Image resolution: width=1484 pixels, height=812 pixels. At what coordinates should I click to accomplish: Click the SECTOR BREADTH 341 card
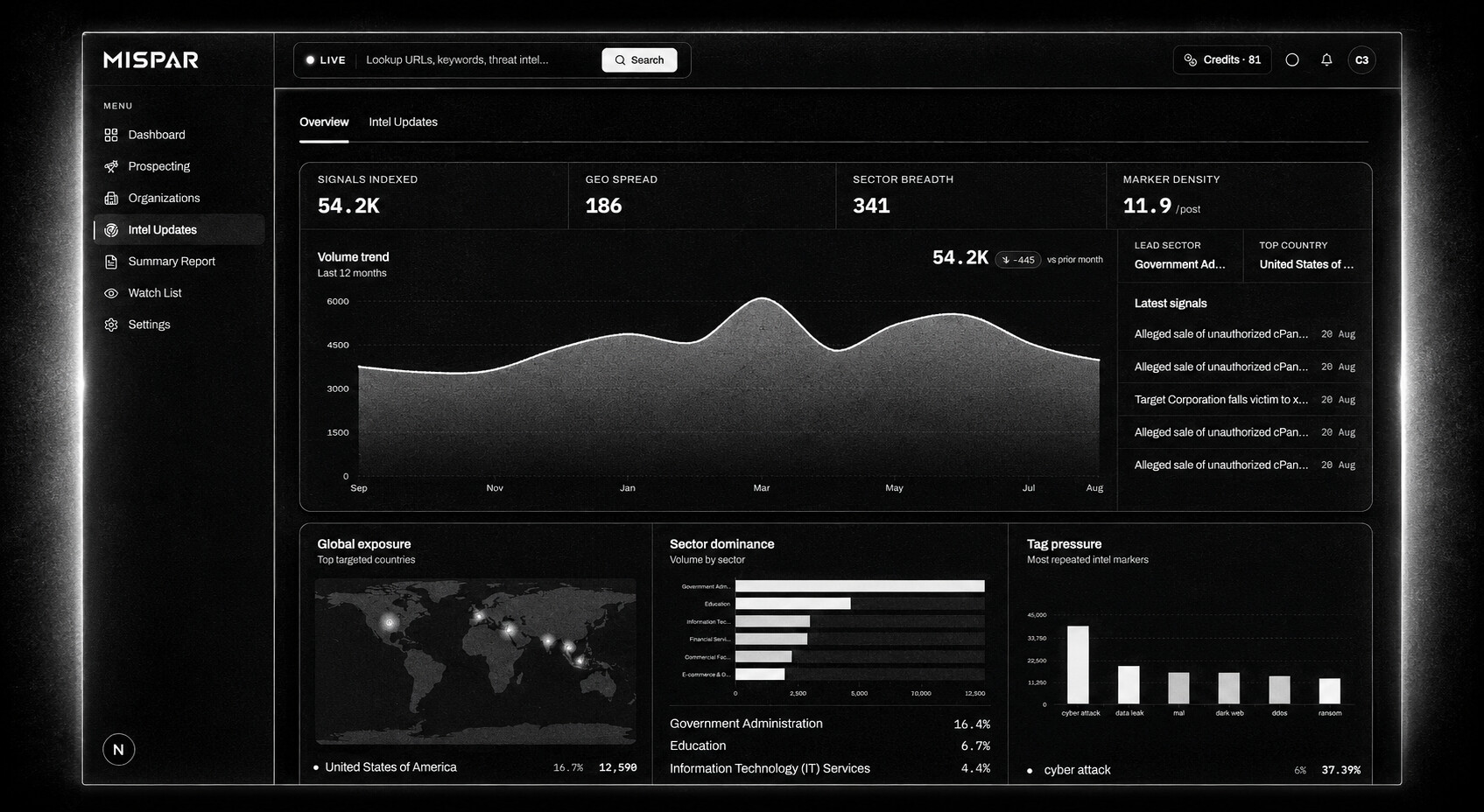coord(971,196)
